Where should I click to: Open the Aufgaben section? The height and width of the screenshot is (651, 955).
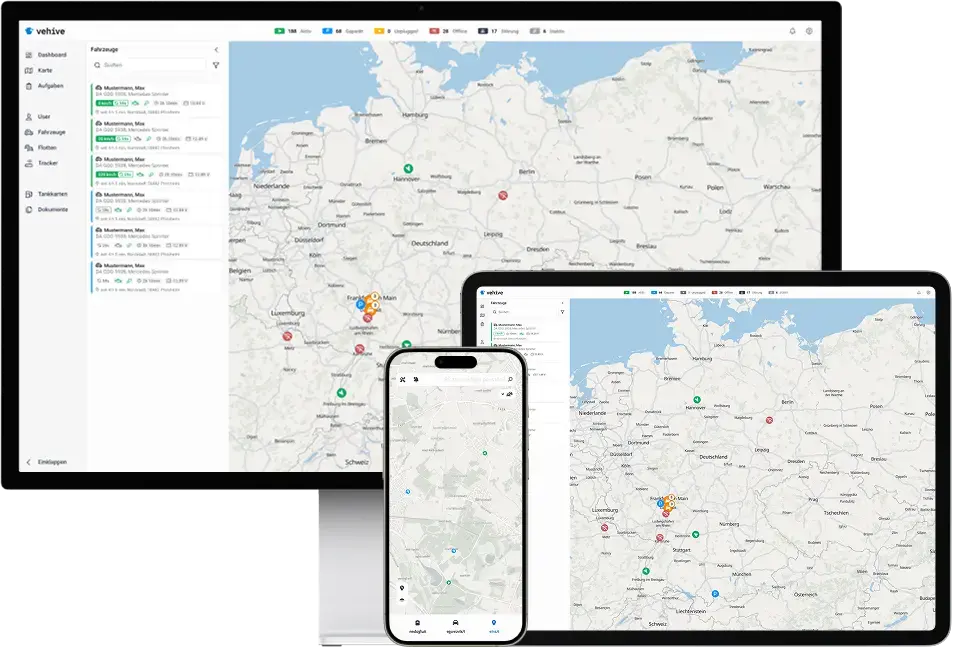tap(50, 87)
